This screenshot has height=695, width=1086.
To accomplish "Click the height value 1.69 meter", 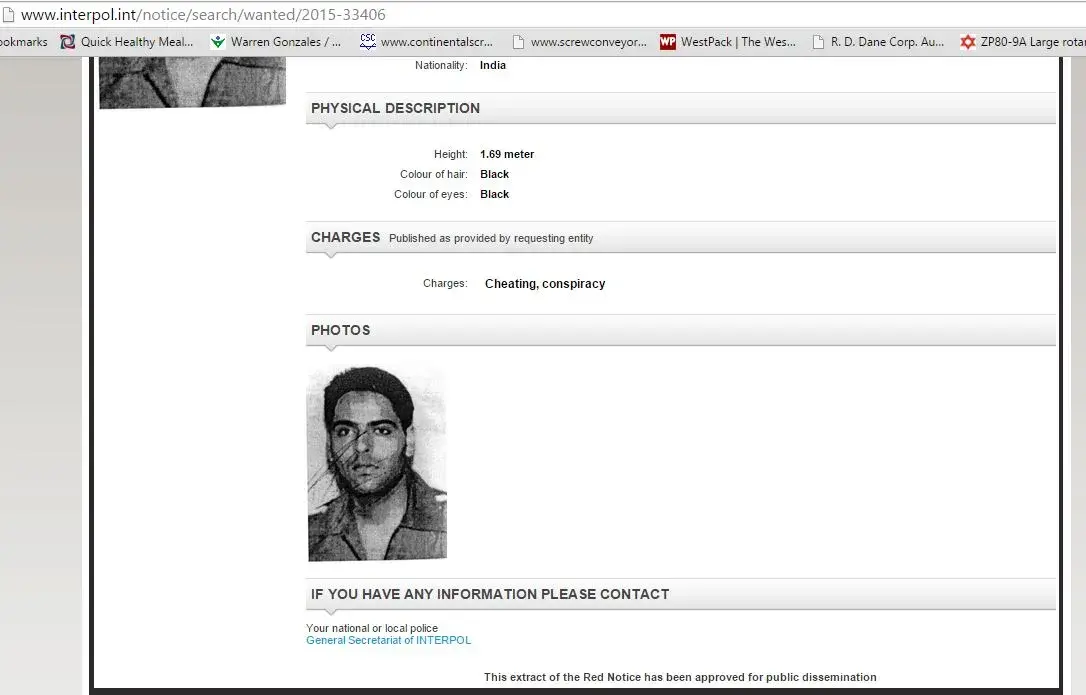I will click(507, 155).
